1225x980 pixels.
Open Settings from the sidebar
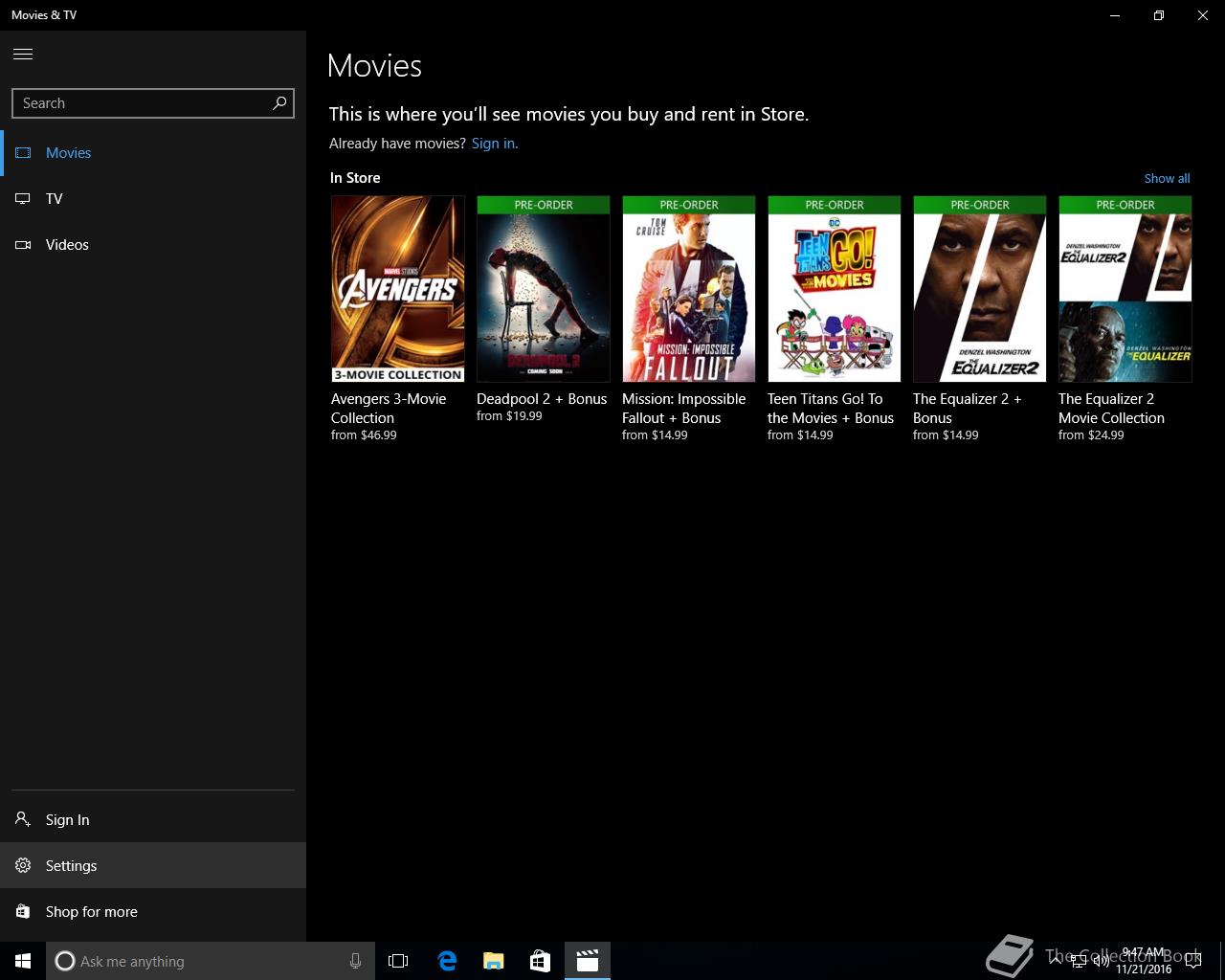(x=153, y=865)
